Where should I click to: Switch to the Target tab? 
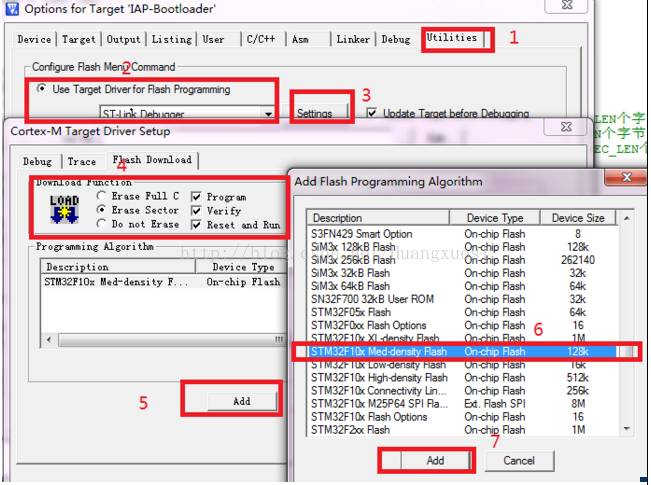(x=78, y=39)
